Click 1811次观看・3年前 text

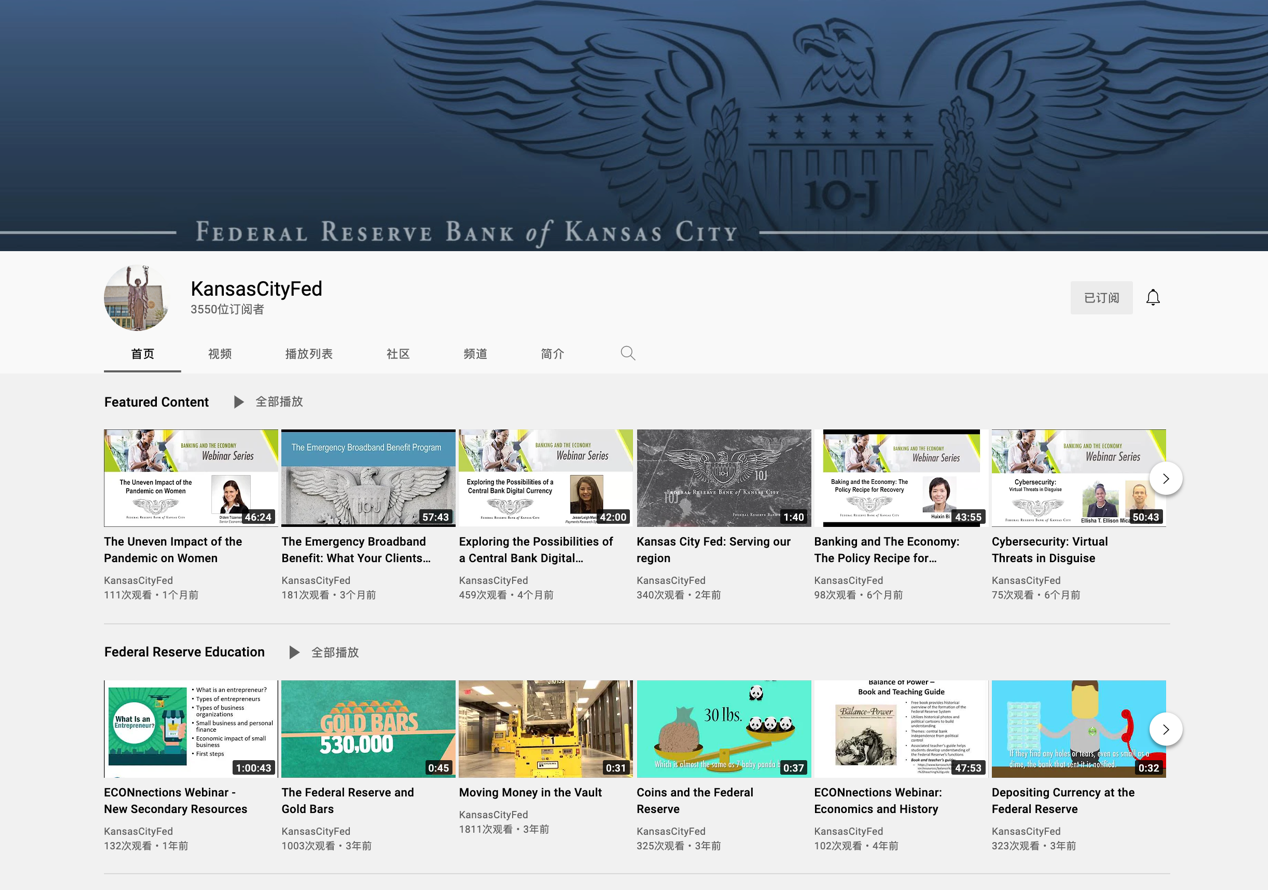click(x=503, y=829)
